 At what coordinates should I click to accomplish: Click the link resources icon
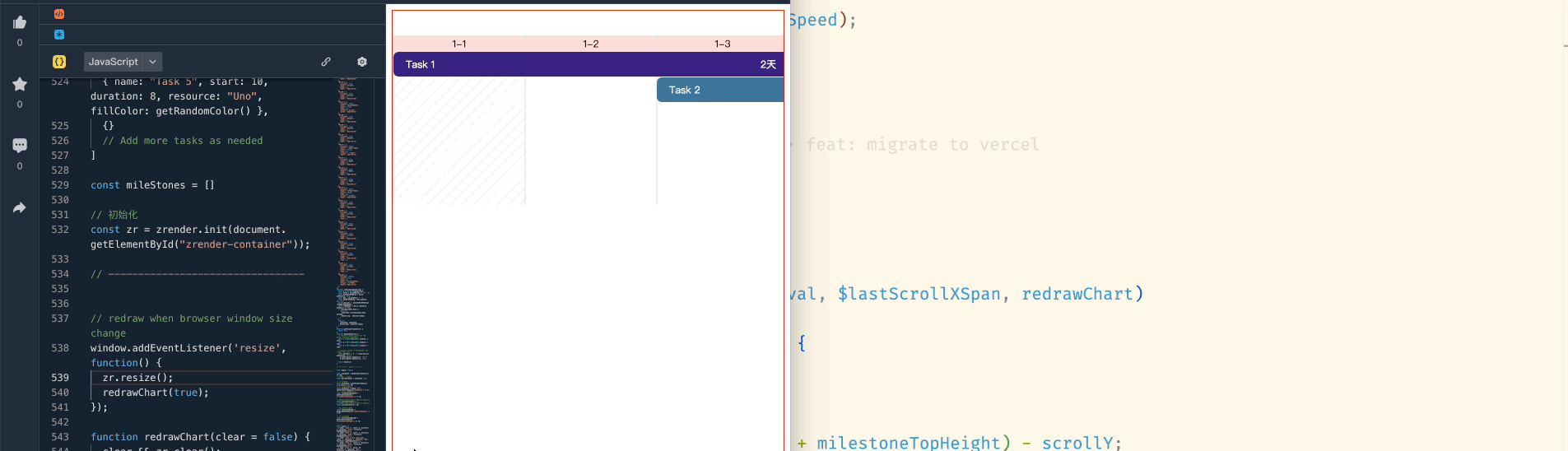(326, 62)
